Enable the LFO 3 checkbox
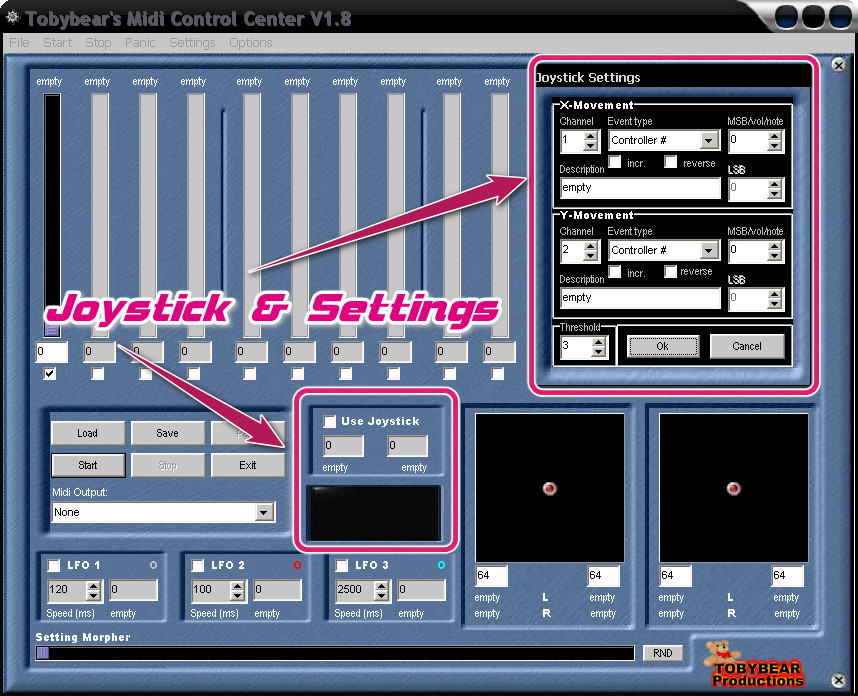The width and height of the screenshot is (858, 696). (x=341, y=565)
